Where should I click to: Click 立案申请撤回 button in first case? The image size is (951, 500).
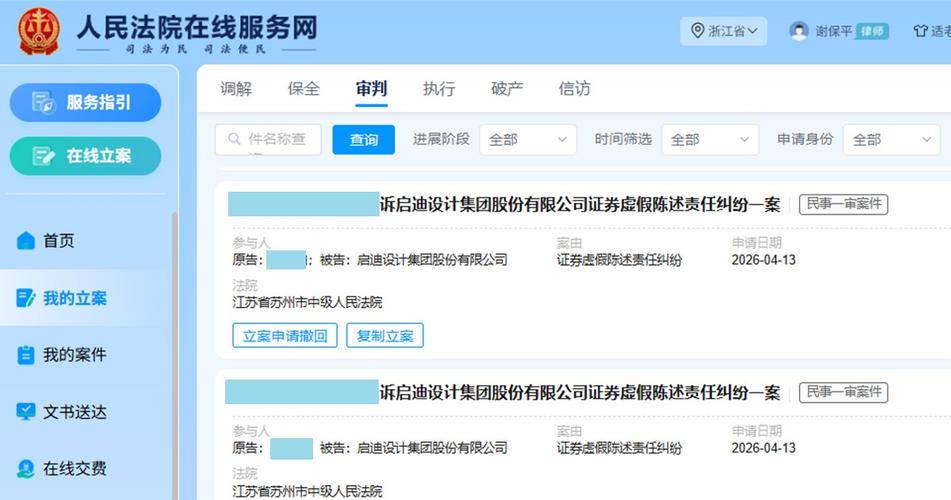pyautogui.click(x=285, y=336)
